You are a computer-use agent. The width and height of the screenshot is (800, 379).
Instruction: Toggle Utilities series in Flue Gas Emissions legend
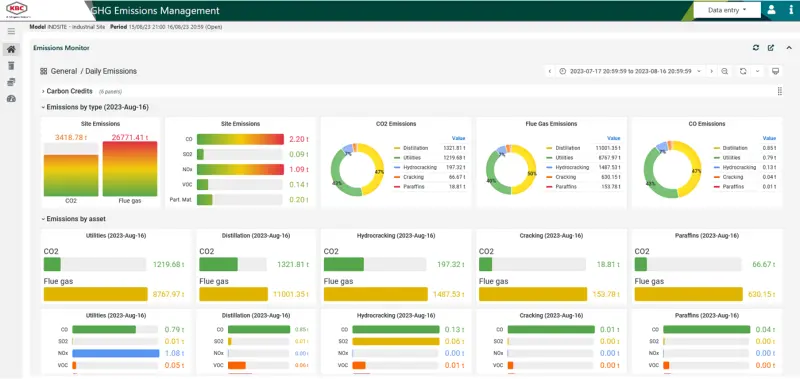click(563, 158)
